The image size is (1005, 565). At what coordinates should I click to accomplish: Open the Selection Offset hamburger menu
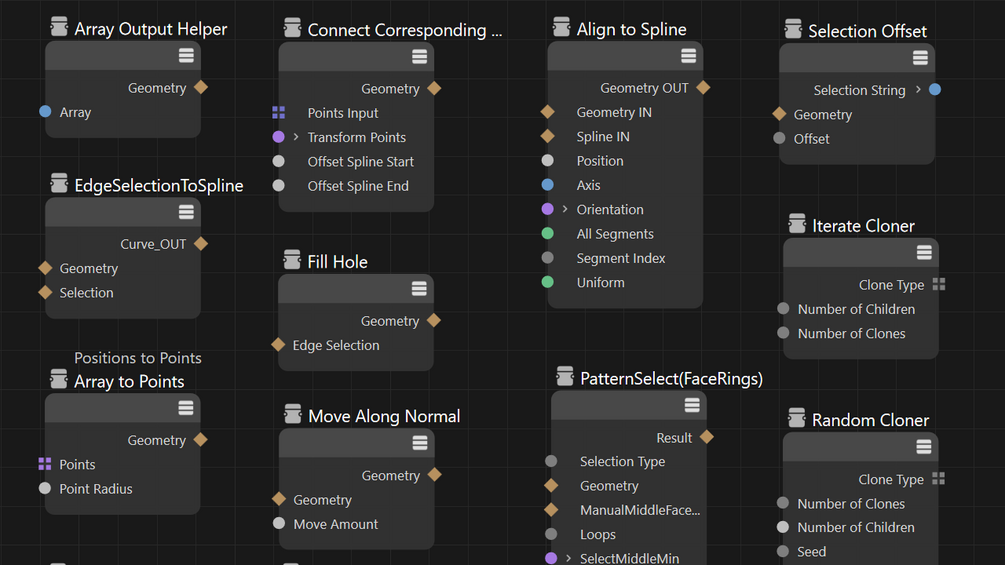(x=920, y=57)
